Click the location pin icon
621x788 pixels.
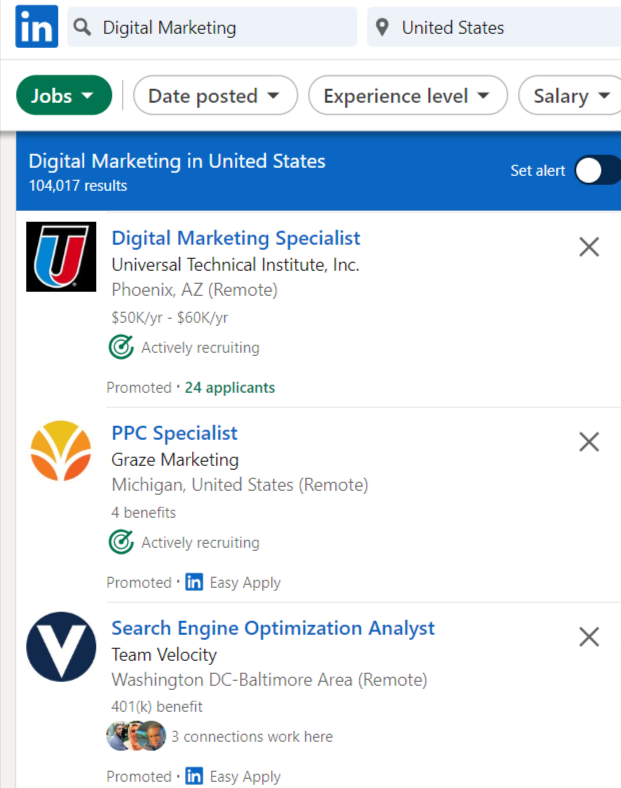pyautogui.click(x=382, y=27)
